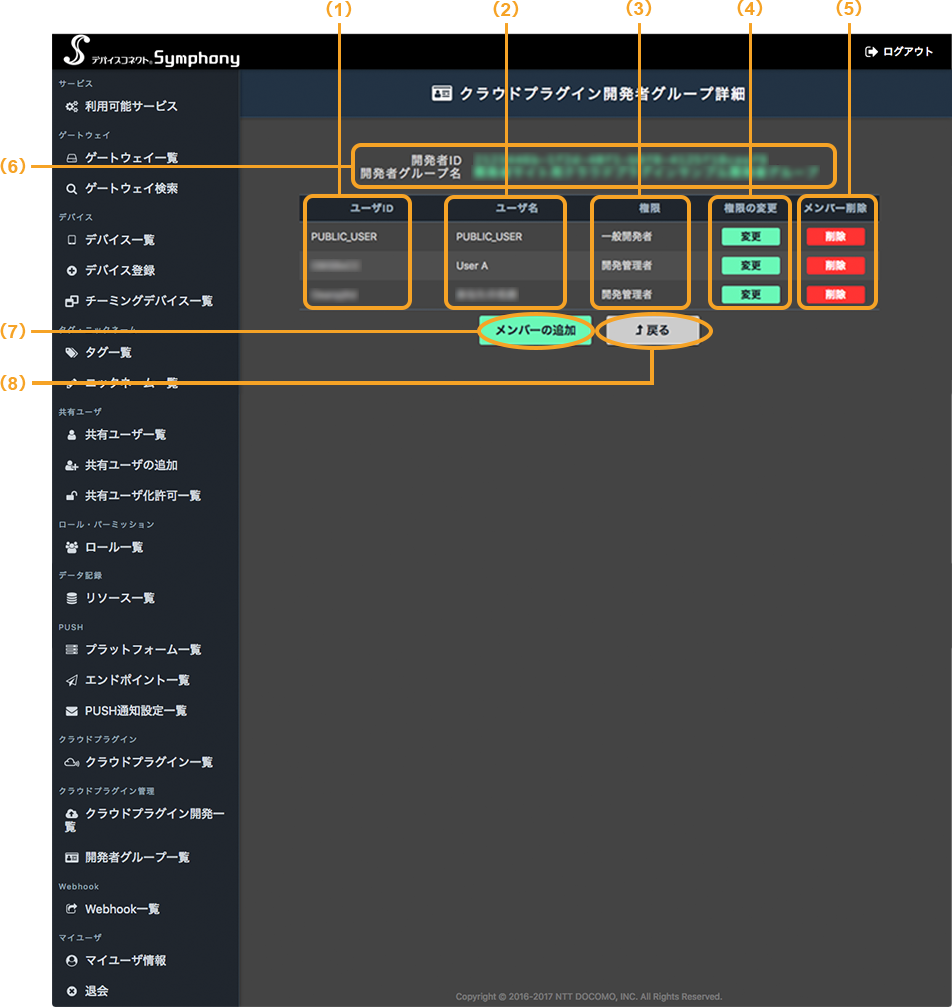The height and width of the screenshot is (1007, 952).
Task: Open クラウドプラグイン開発一覧 menu item
Action: coord(145,820)
